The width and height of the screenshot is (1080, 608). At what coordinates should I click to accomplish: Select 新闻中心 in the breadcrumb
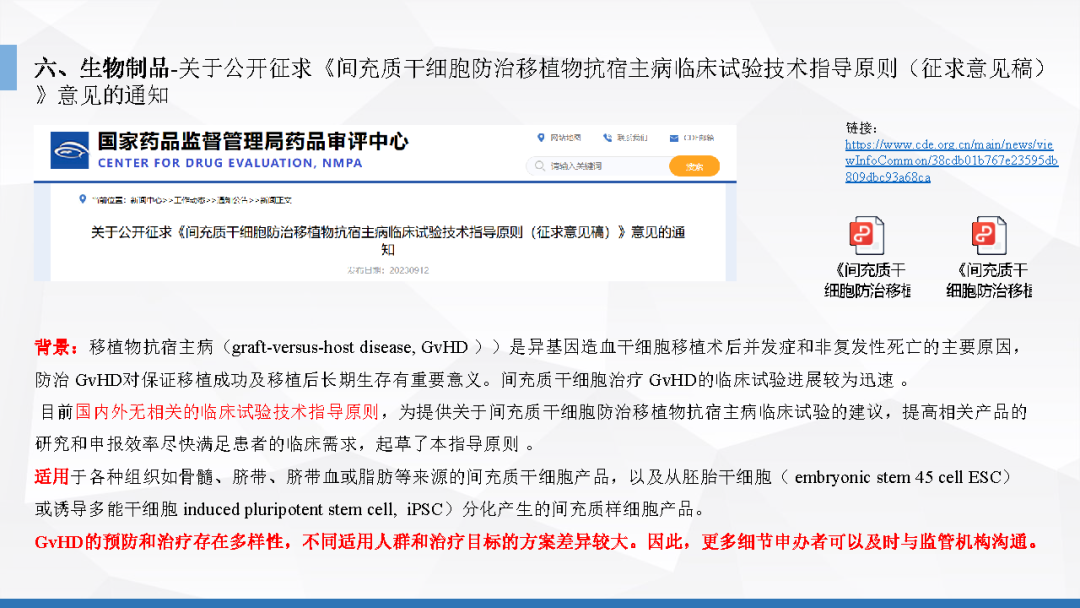pos(146,200)
